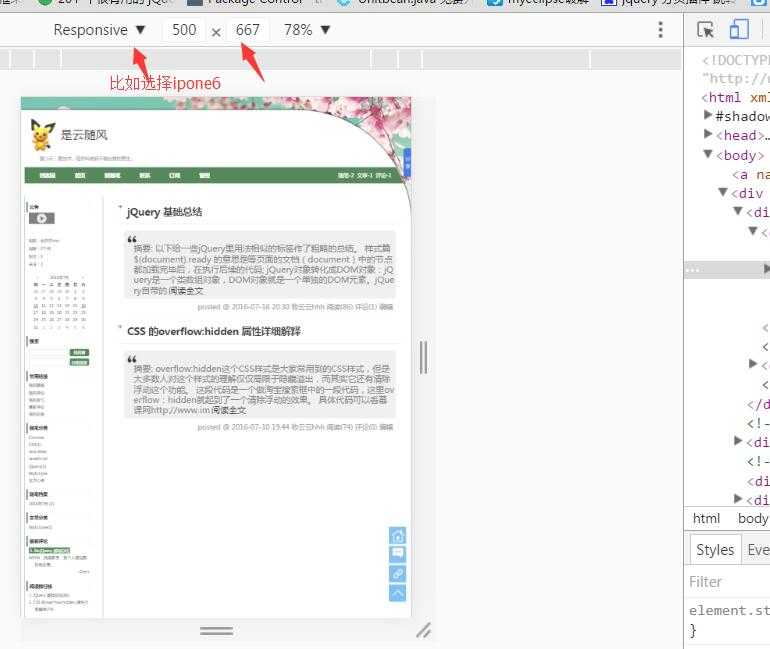This screenshot has height=649, width=770.
Task: Click the second green sidebar search button
Action: tap(80, 362)
